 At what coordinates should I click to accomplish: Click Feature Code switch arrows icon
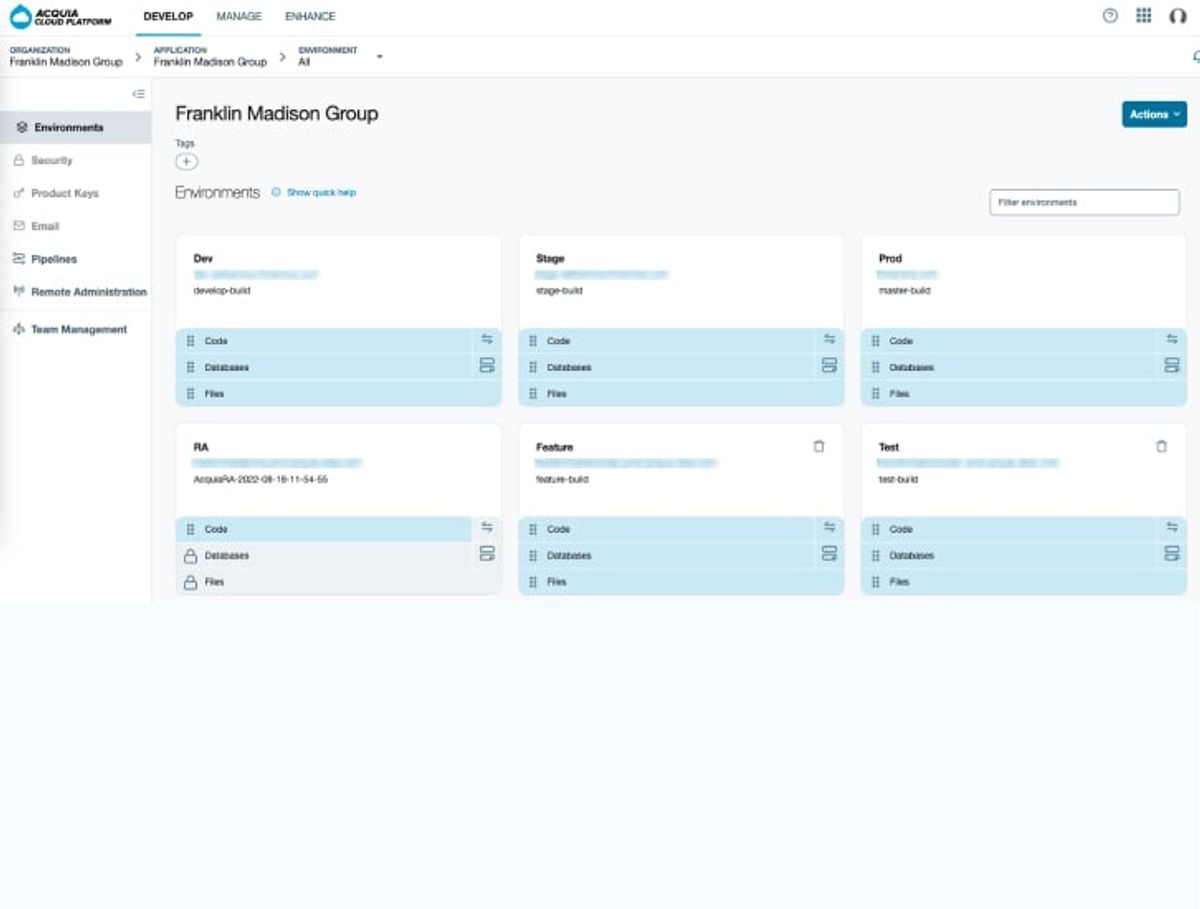click(x=829, y=528)
